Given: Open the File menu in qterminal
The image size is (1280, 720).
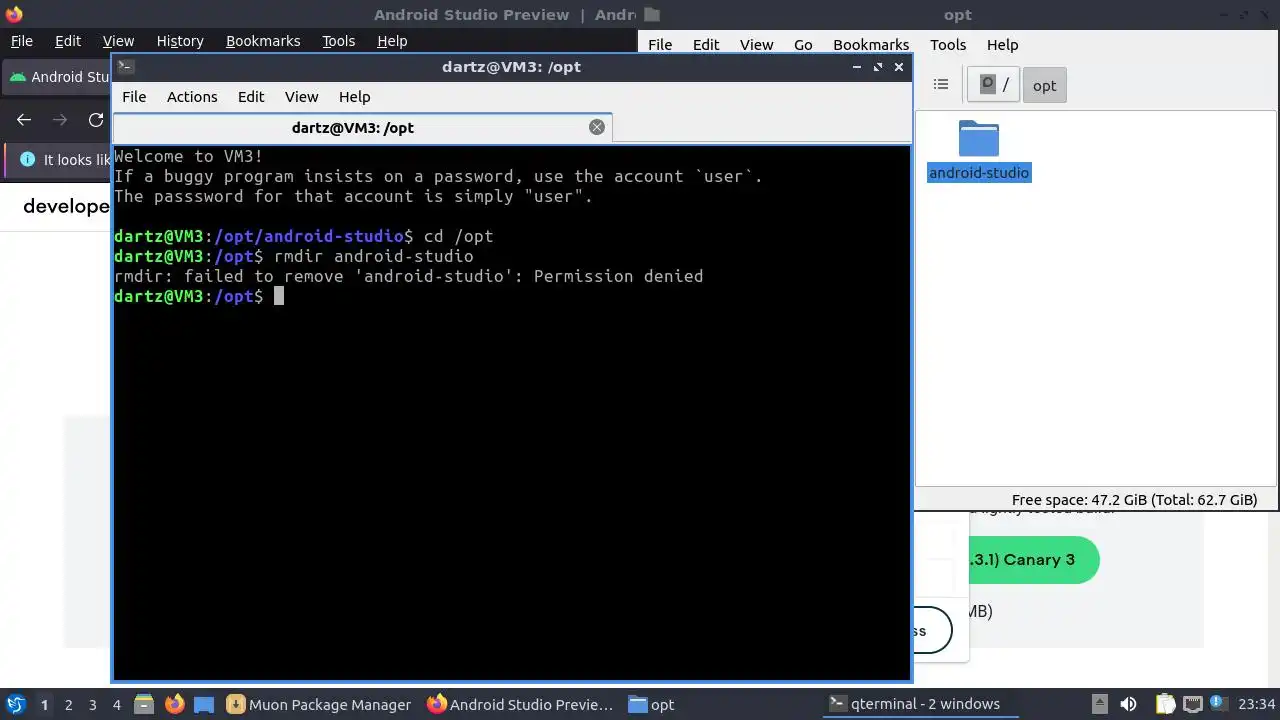Looking at the screenshot, I should 134,97.
